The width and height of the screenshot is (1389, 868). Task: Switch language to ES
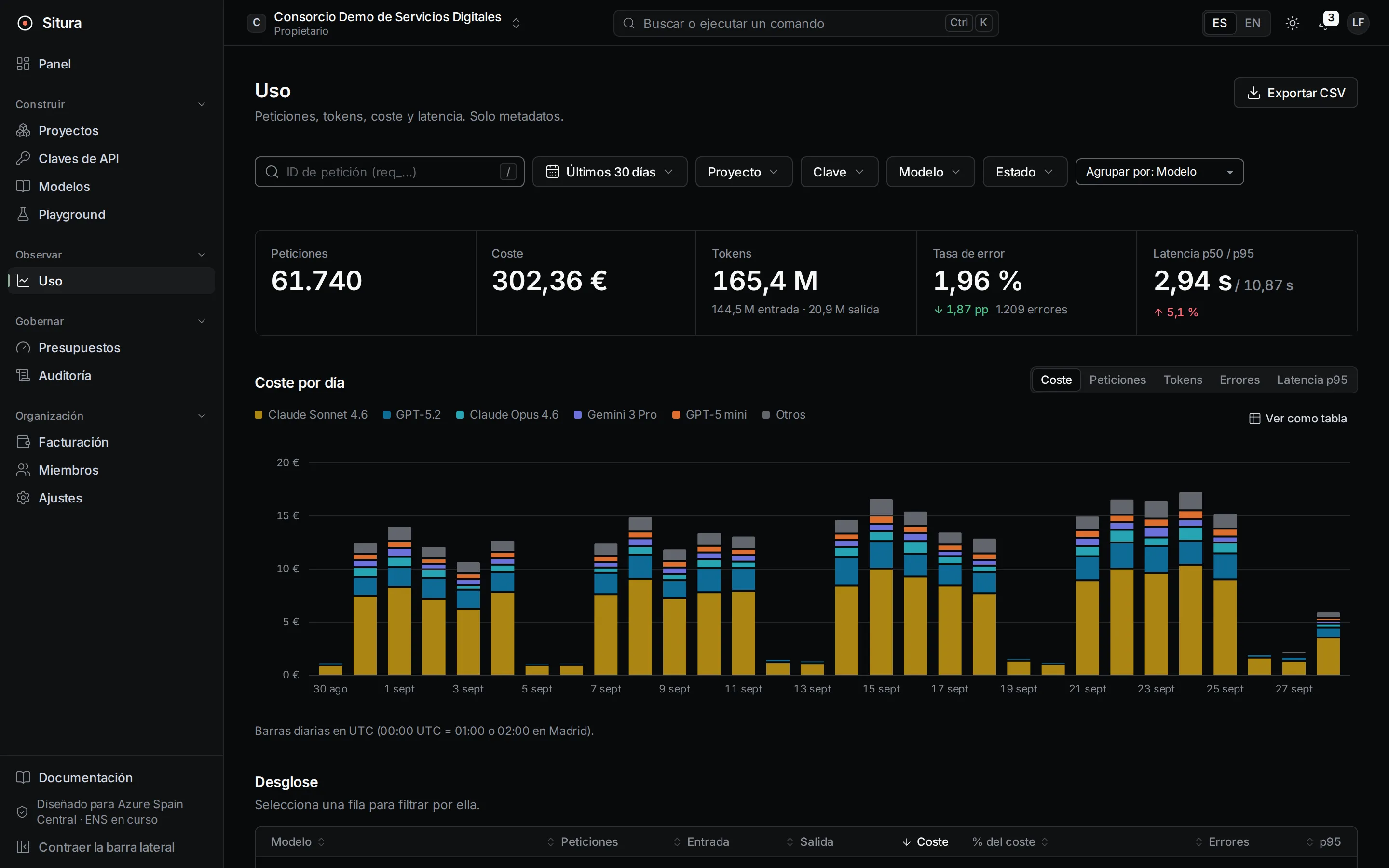tap(1220, 23)
